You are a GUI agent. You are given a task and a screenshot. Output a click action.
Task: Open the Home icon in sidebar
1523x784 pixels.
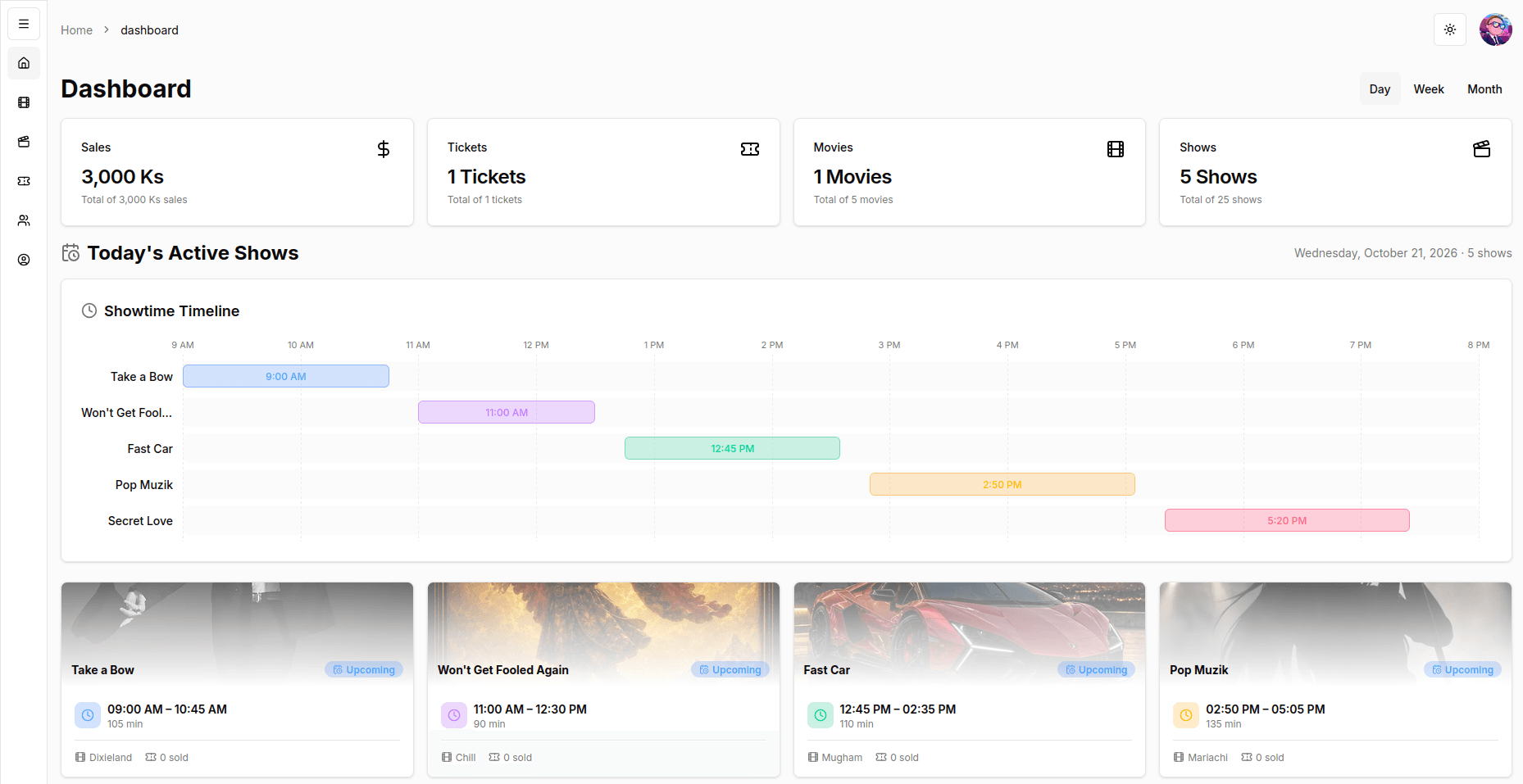[24, 63]
